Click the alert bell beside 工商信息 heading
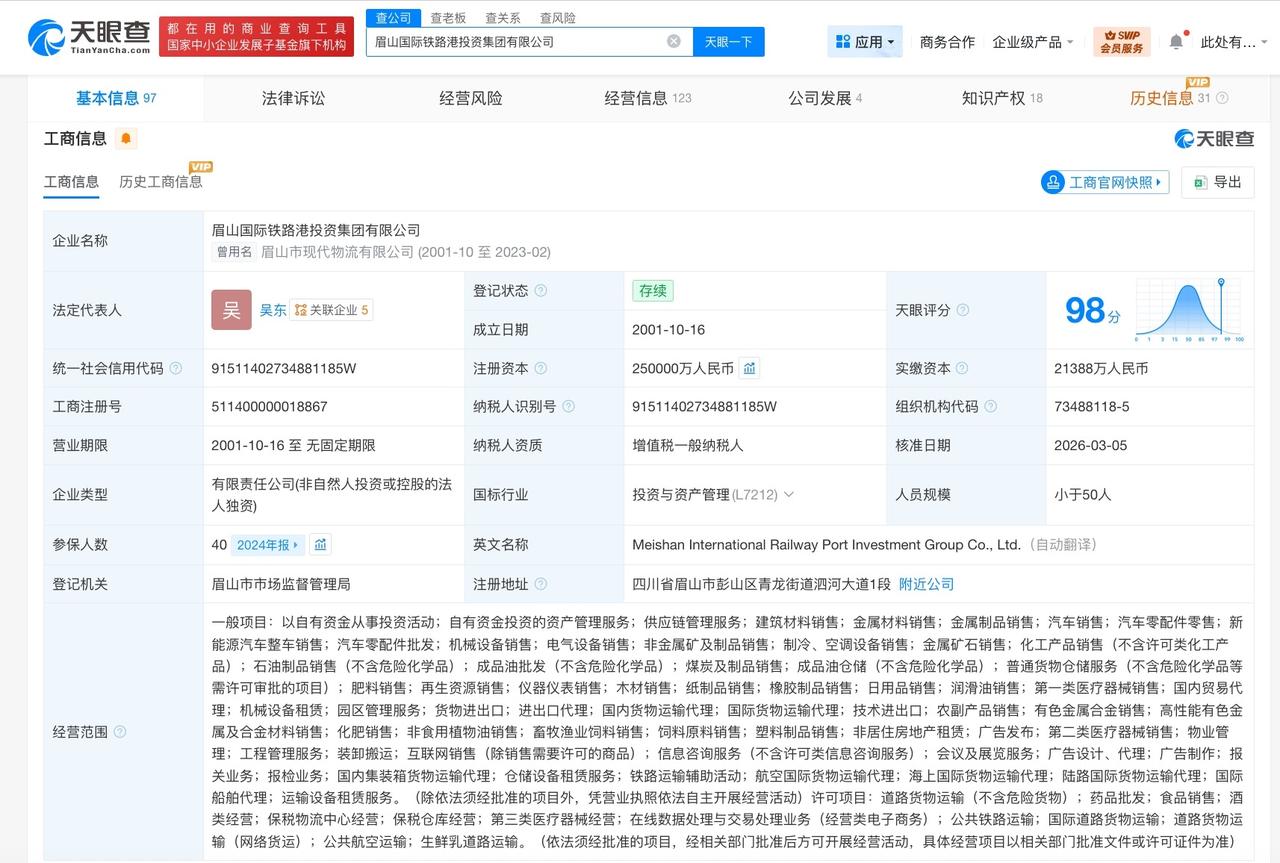The image size is (1280, 863). tap(126, 139)
